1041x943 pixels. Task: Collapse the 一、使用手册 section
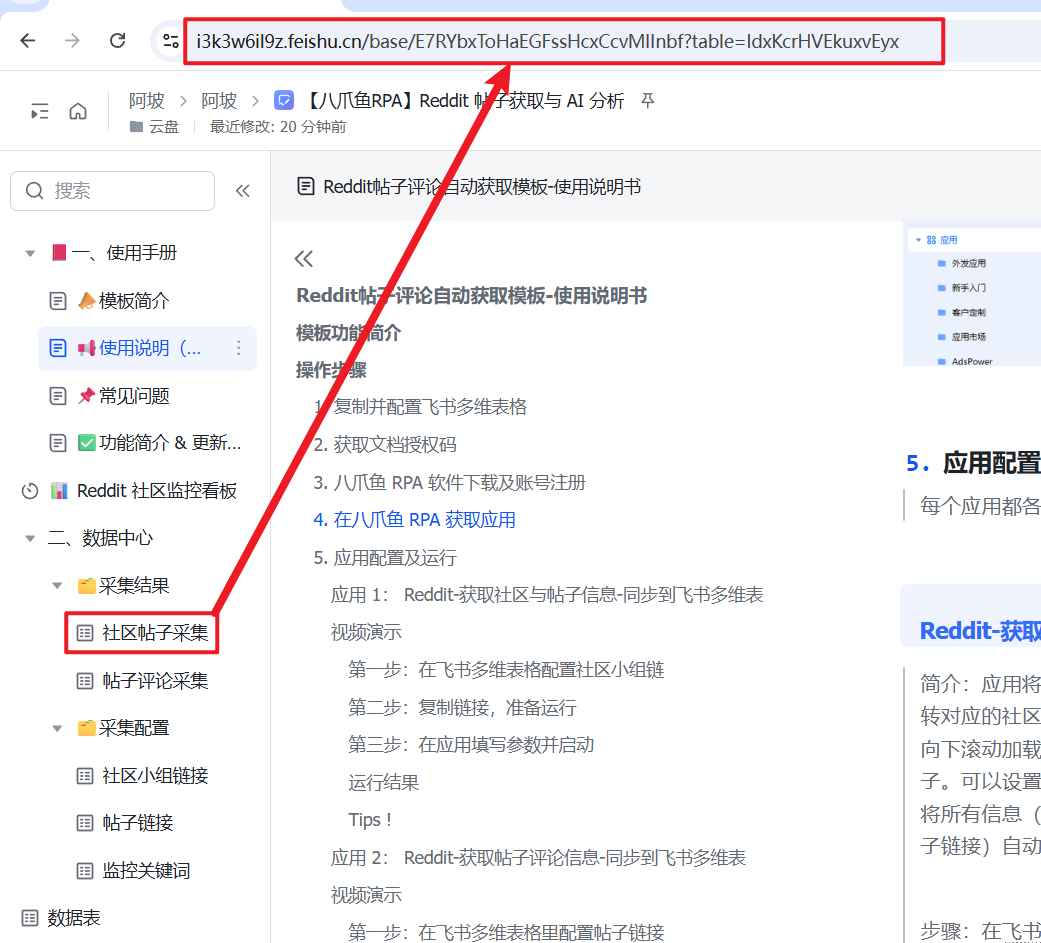(30, 253)
